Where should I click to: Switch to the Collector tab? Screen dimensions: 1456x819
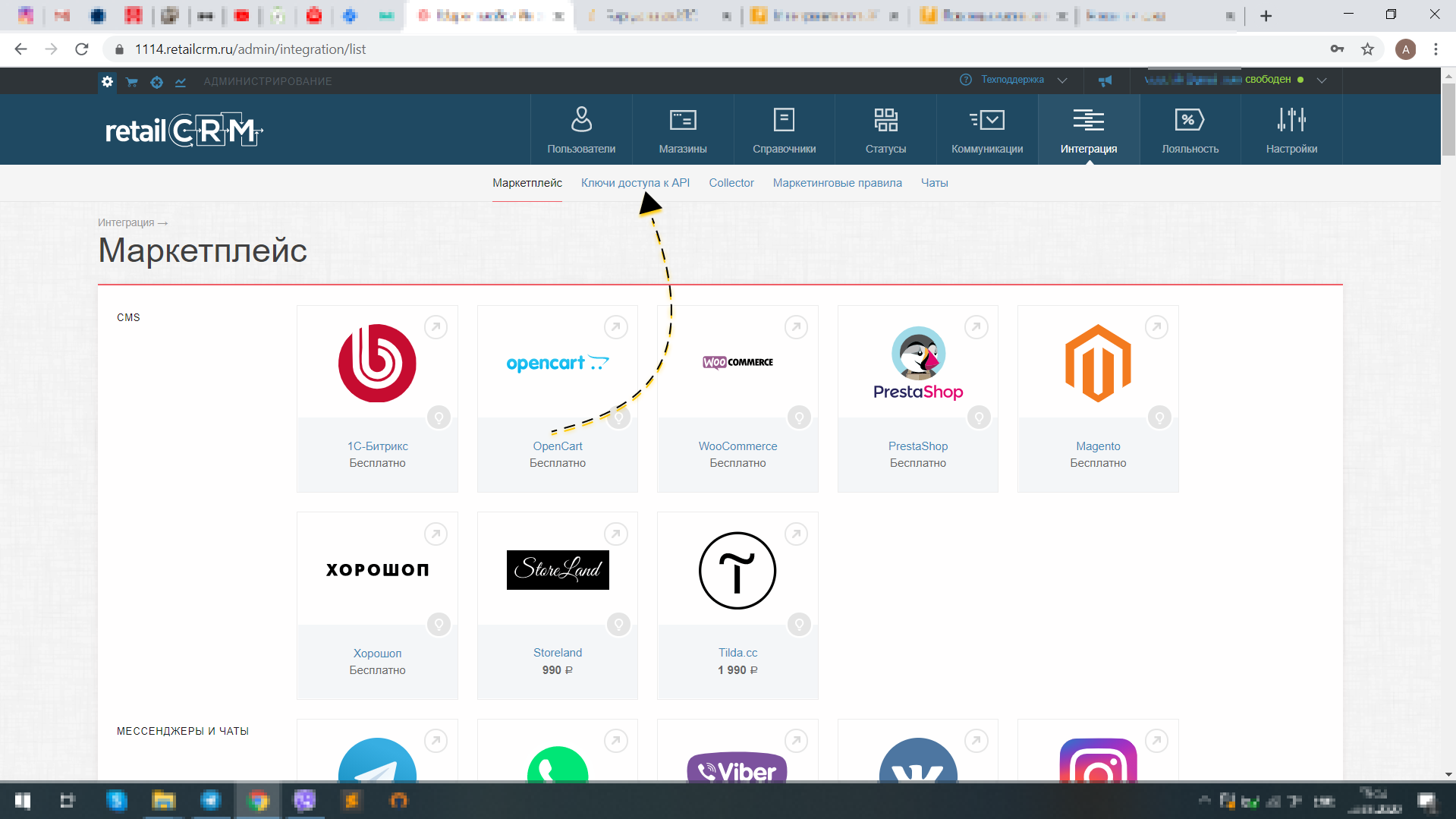click(x=731, y=183)
